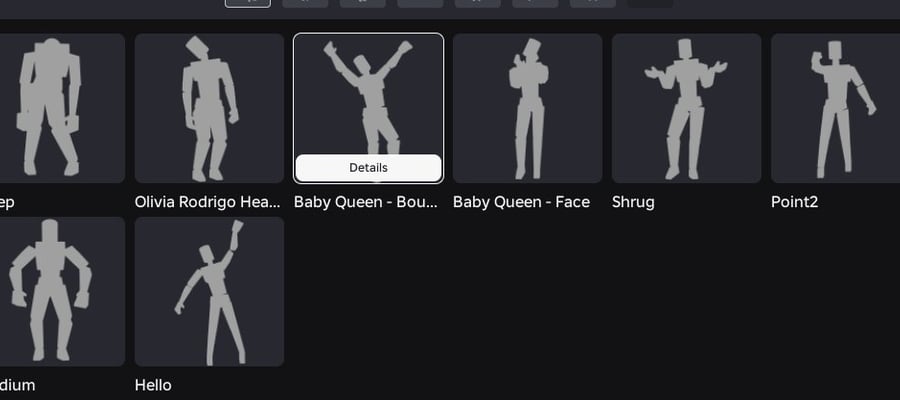Image resolution: width=900 pixels, height=400 pixels.
Task: Select the arms-raised Baby Queen Bounce figure
Action: point(368,95)
